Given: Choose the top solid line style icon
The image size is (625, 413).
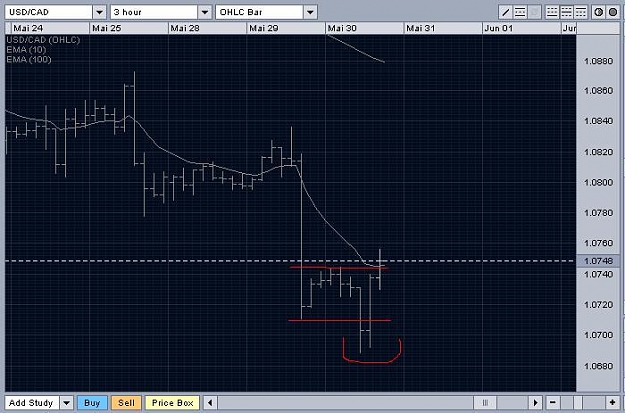Looking at the screenshot, I should pos(581,12).
